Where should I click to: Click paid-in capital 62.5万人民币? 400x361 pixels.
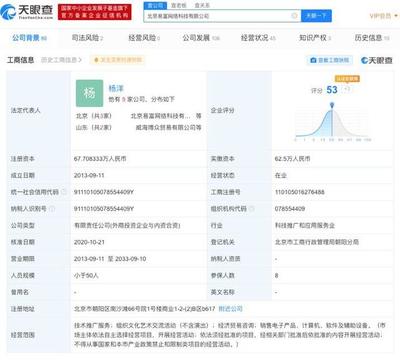pyautogui.click(x=292, y=159)
